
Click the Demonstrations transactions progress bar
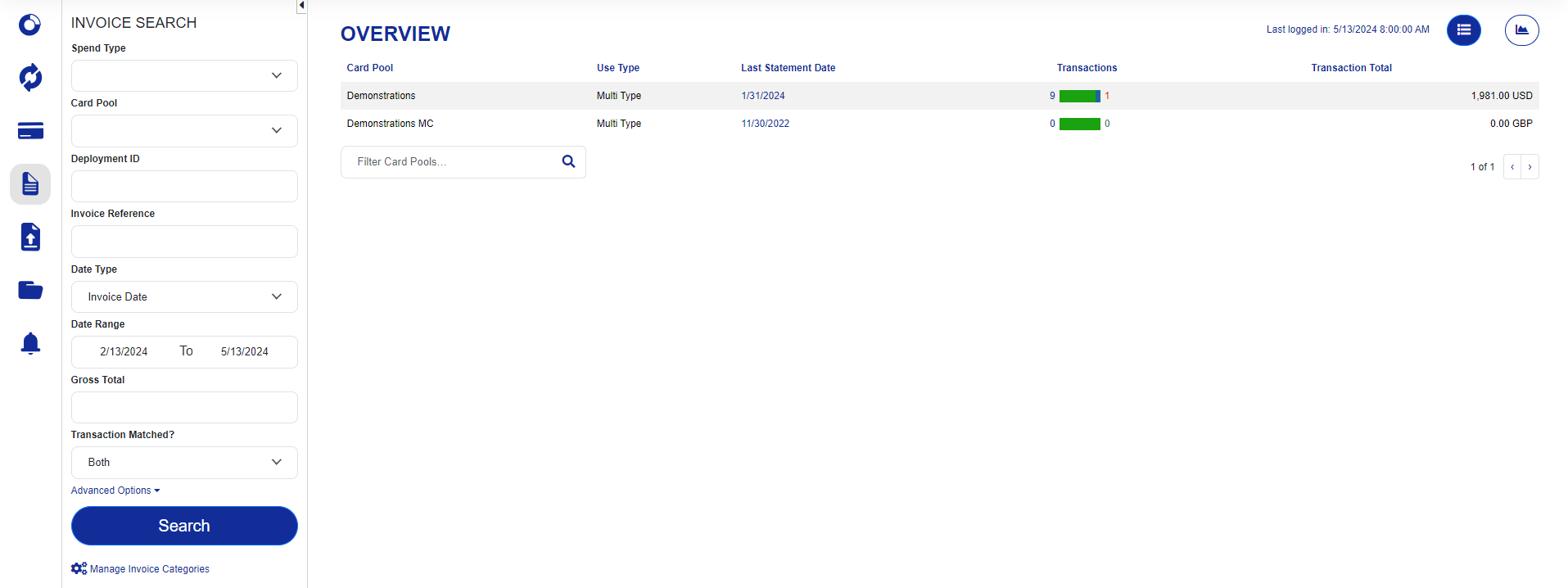click(x=1080, y=96)
